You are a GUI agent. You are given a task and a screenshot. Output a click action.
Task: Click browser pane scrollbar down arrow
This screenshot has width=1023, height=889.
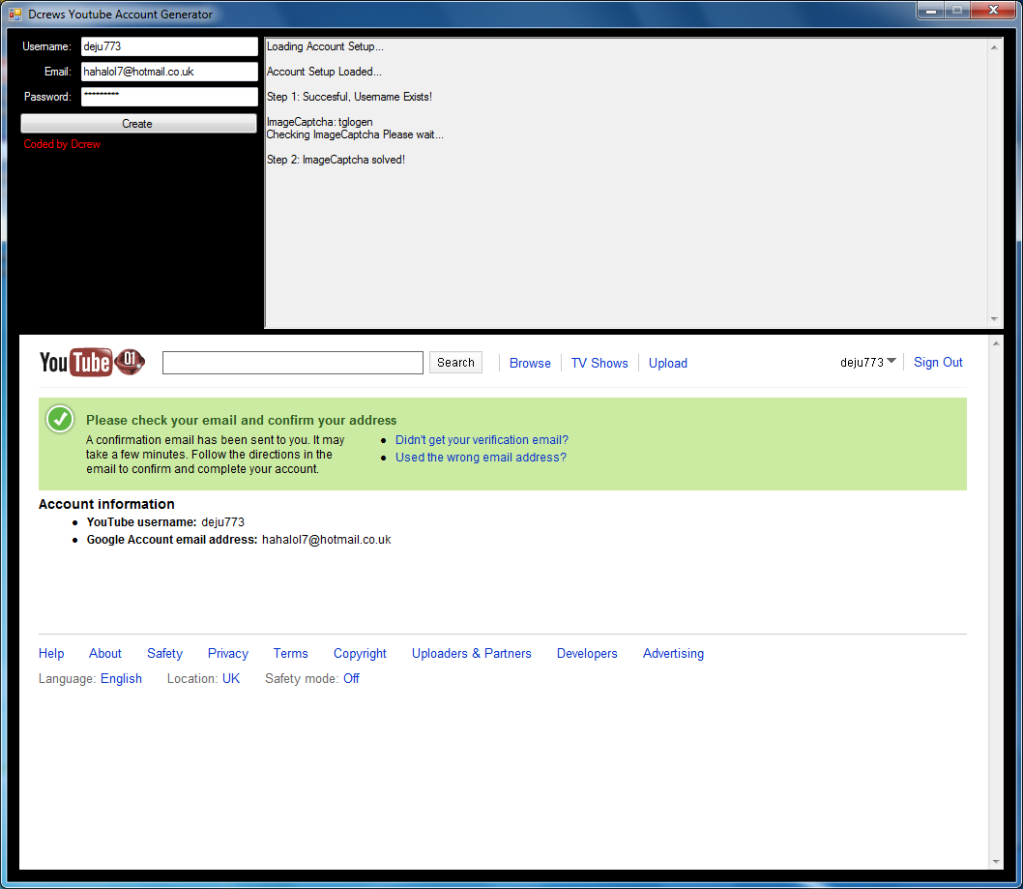[996, 862]
